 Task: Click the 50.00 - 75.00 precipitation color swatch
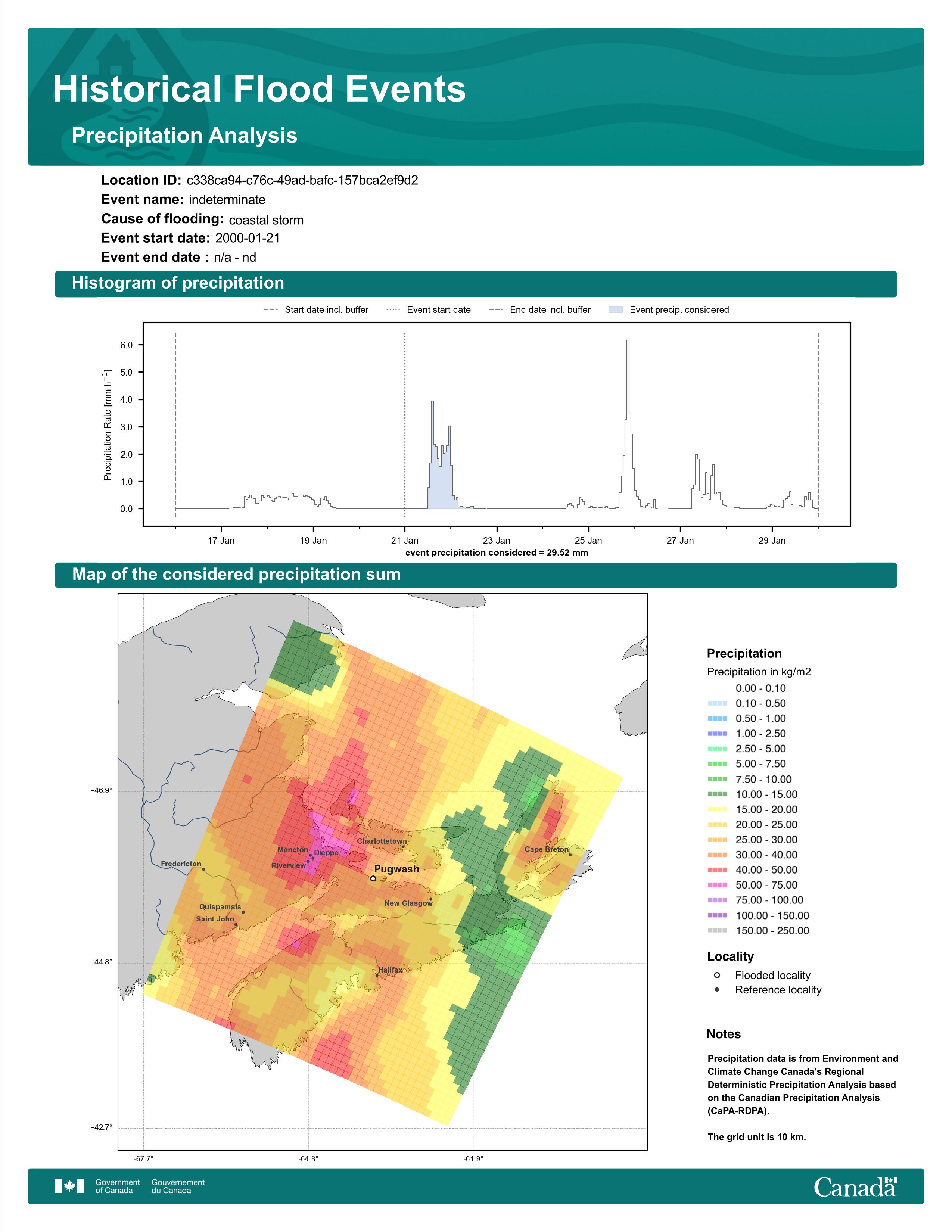coord(718,885)
